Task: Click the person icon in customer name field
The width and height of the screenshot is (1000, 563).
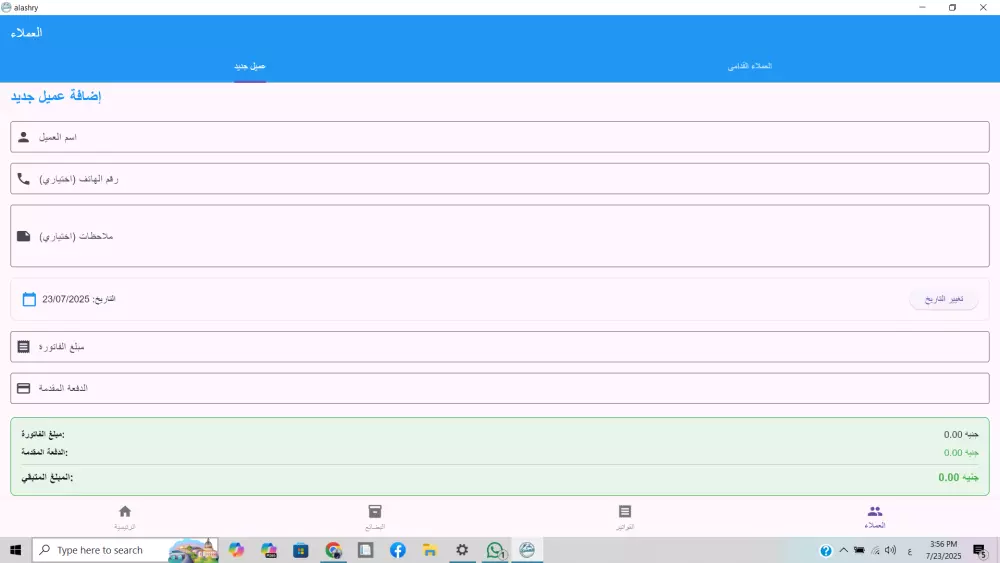Action: (x=24, y=137)
